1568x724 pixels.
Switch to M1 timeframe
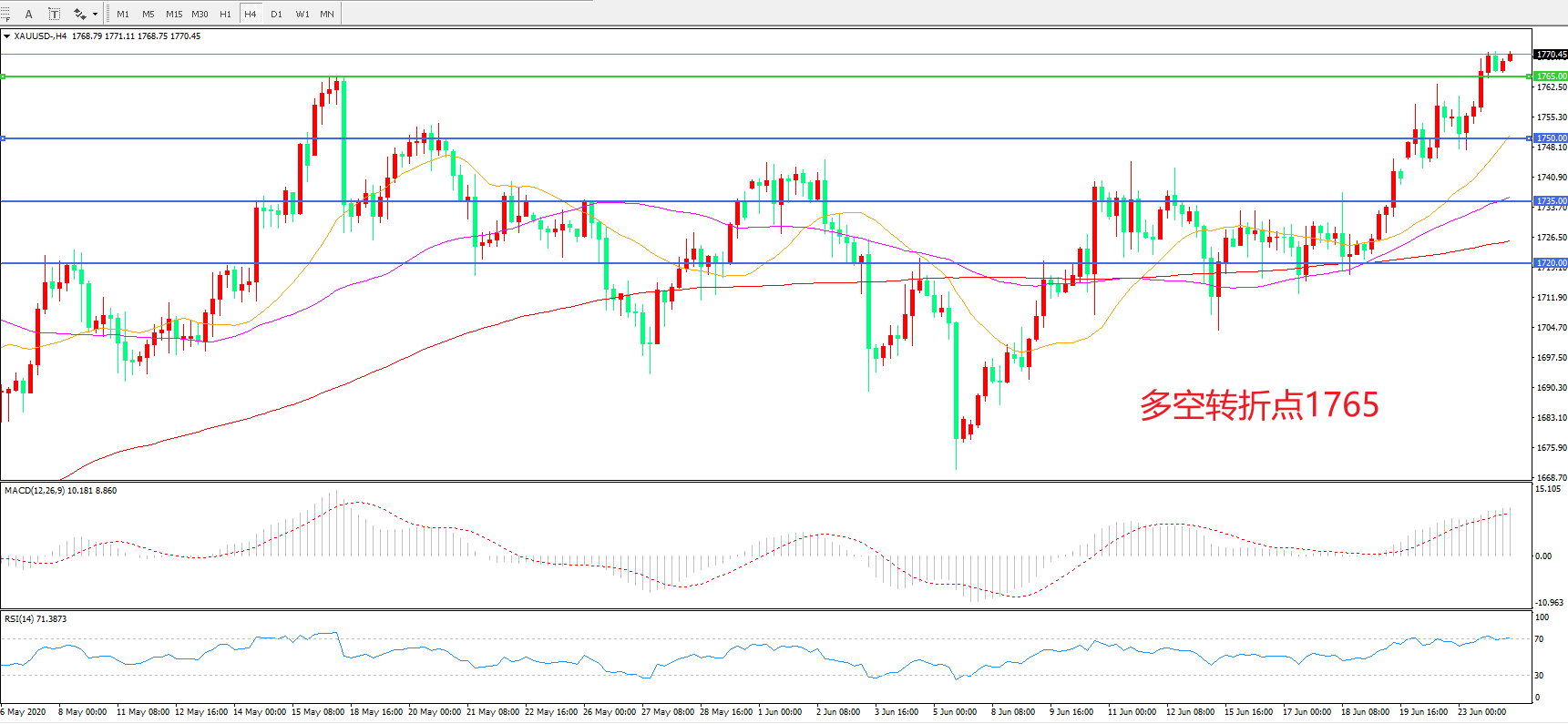123,15
